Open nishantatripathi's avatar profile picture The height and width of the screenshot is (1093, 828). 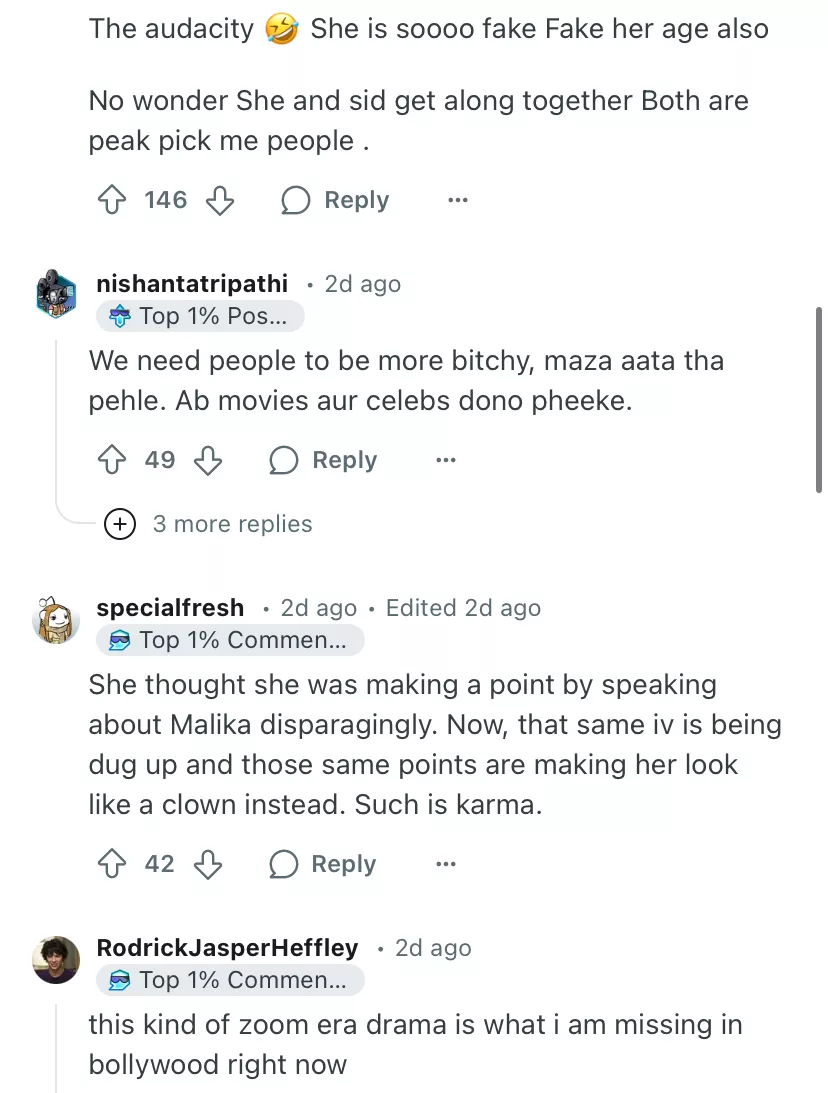pyautogui.click(x=56, y=294)
